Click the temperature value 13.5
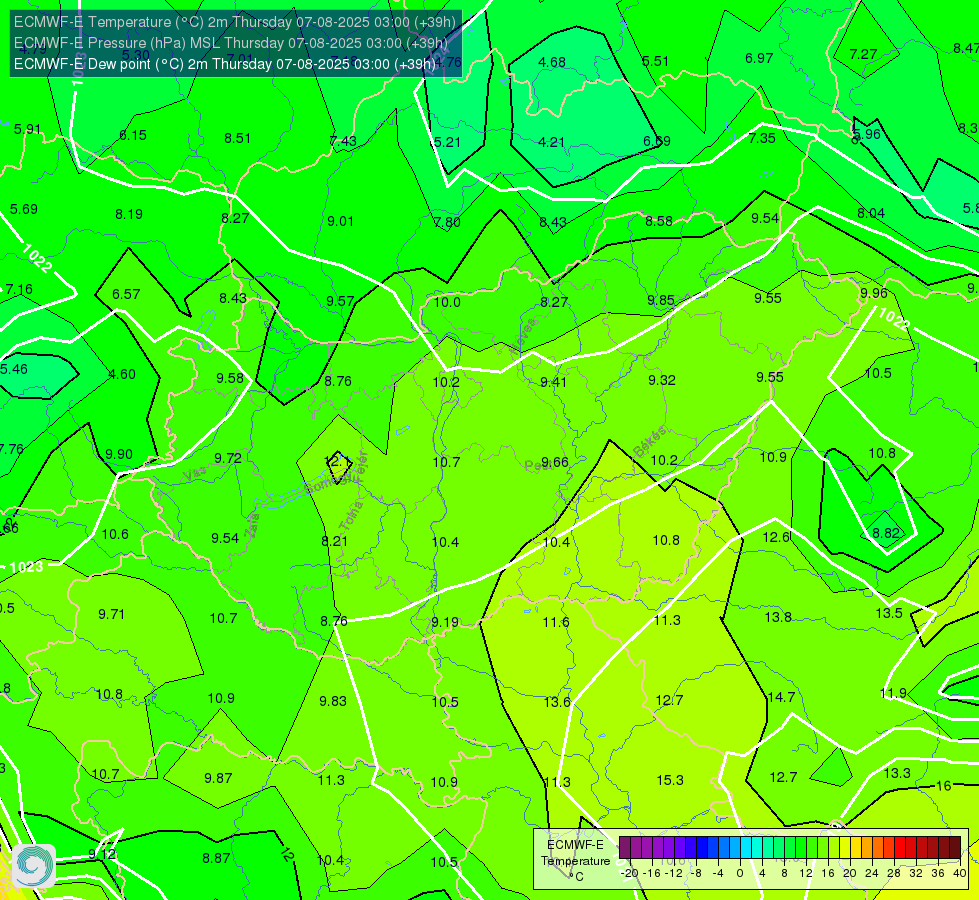Viewport: 979px width, 900px height. pos(889,613)
